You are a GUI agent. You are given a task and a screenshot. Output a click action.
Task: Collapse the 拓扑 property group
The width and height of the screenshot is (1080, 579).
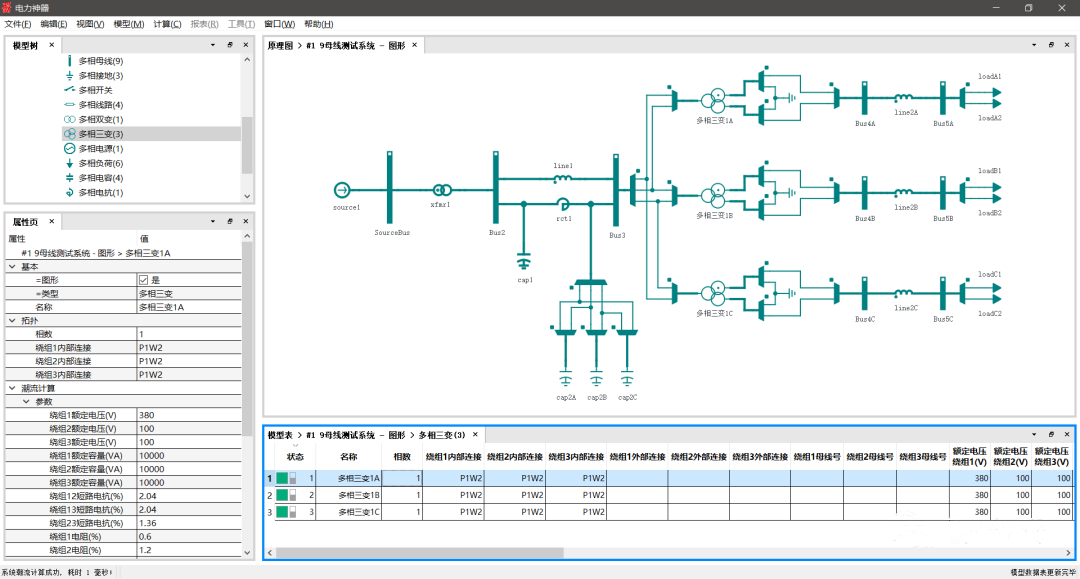(x=12, y=321)
